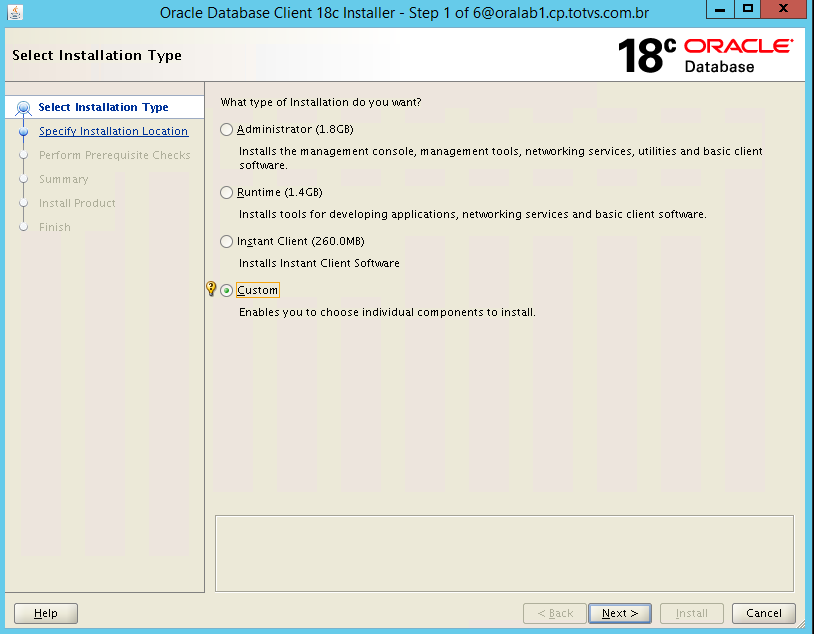Click the Next button to proceed
Viewport: 814px width, 634px height.
(x=619, y=613)
